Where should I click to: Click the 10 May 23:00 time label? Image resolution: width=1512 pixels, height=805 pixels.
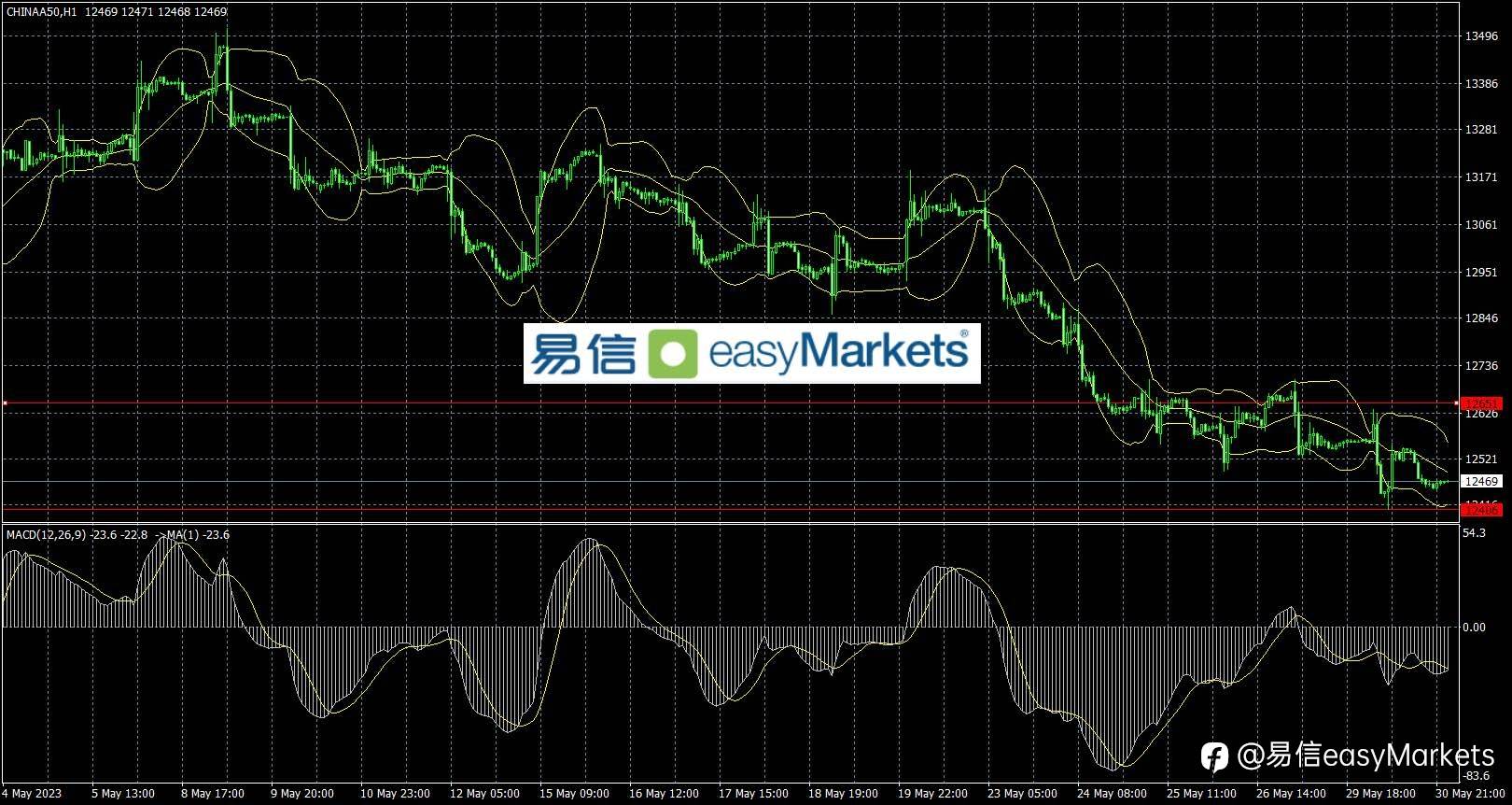(x=395, y=794)
